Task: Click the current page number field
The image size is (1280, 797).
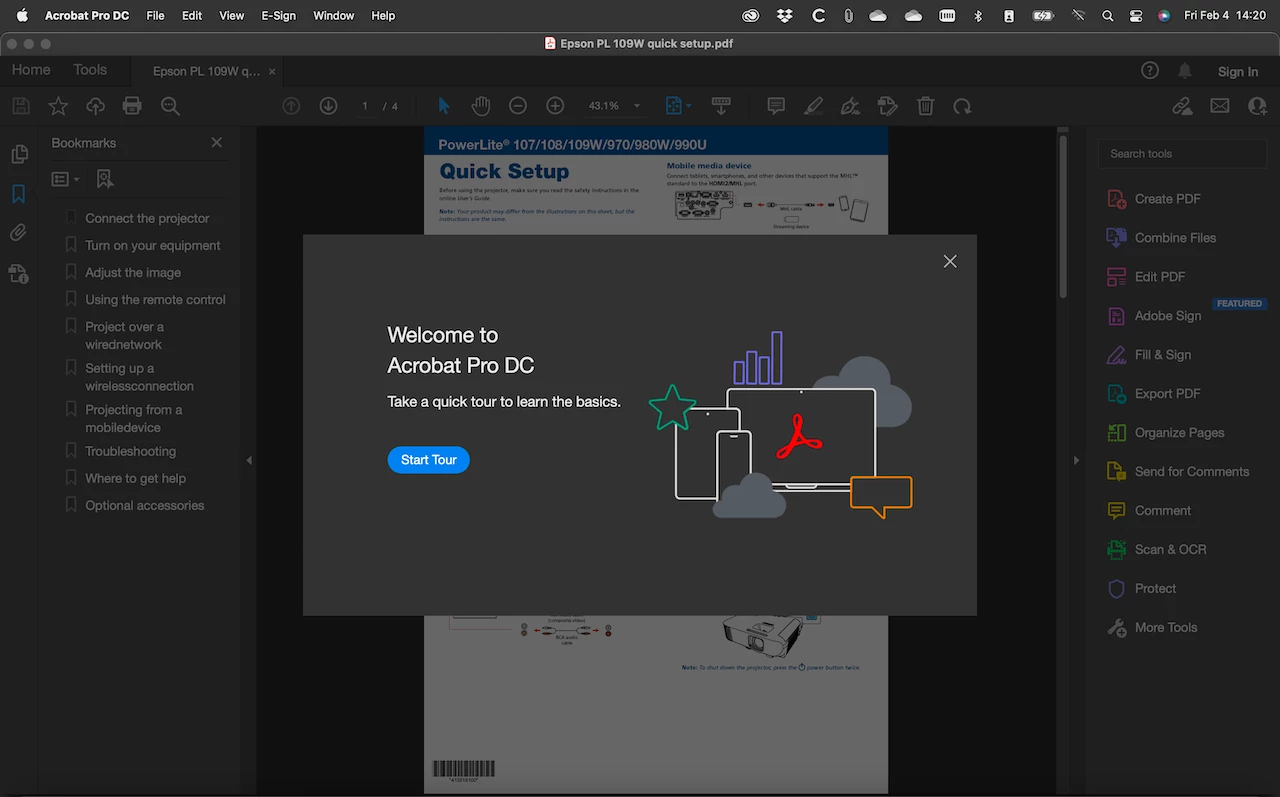Action: 365,106
